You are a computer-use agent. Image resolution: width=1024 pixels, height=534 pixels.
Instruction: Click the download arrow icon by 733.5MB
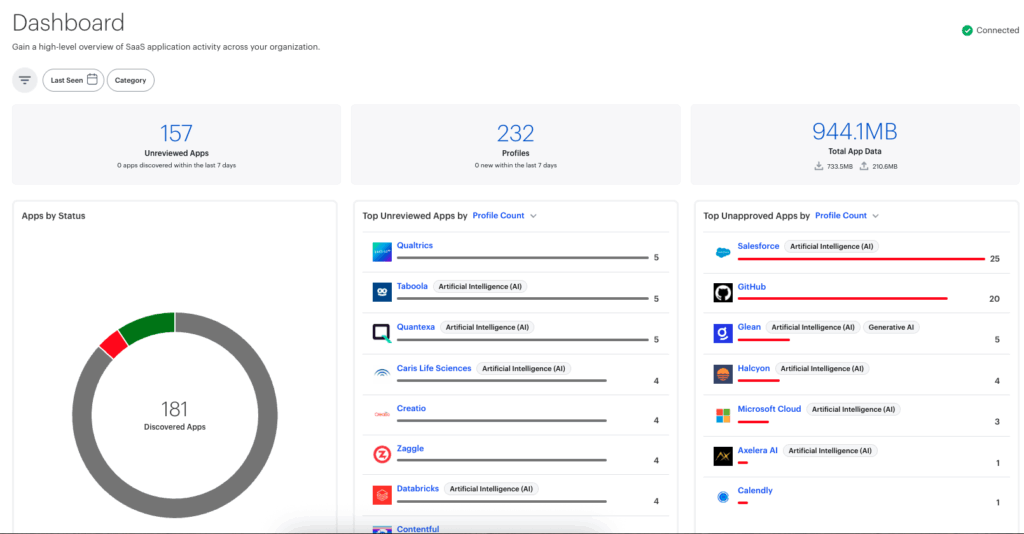[818, 166]
